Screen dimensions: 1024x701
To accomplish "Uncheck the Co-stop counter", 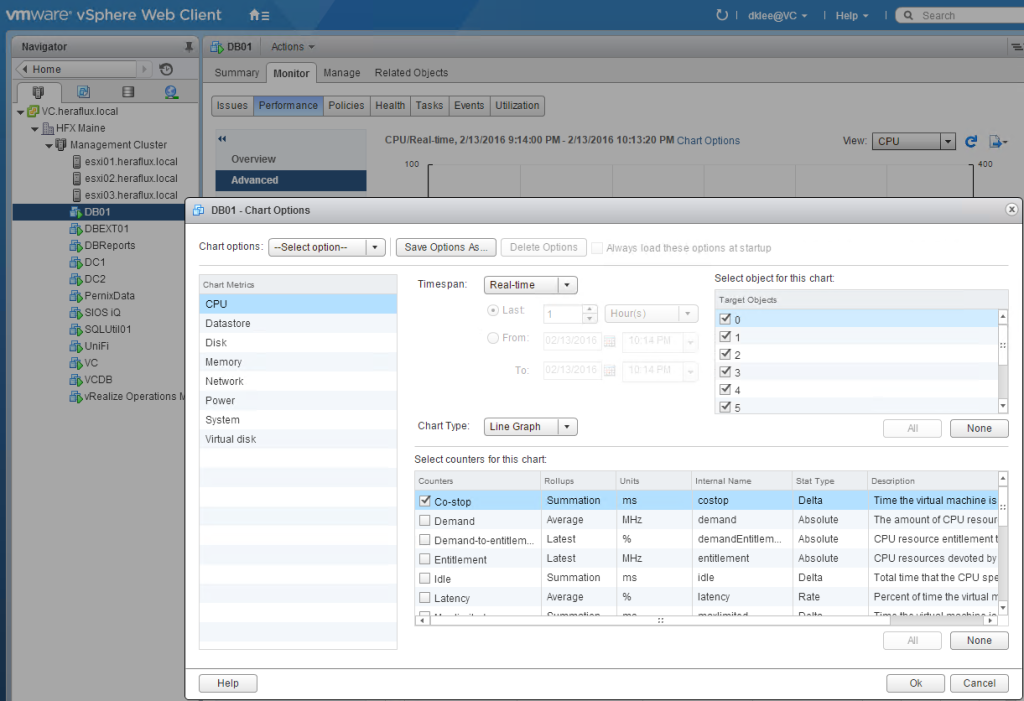I will point(427,500).
